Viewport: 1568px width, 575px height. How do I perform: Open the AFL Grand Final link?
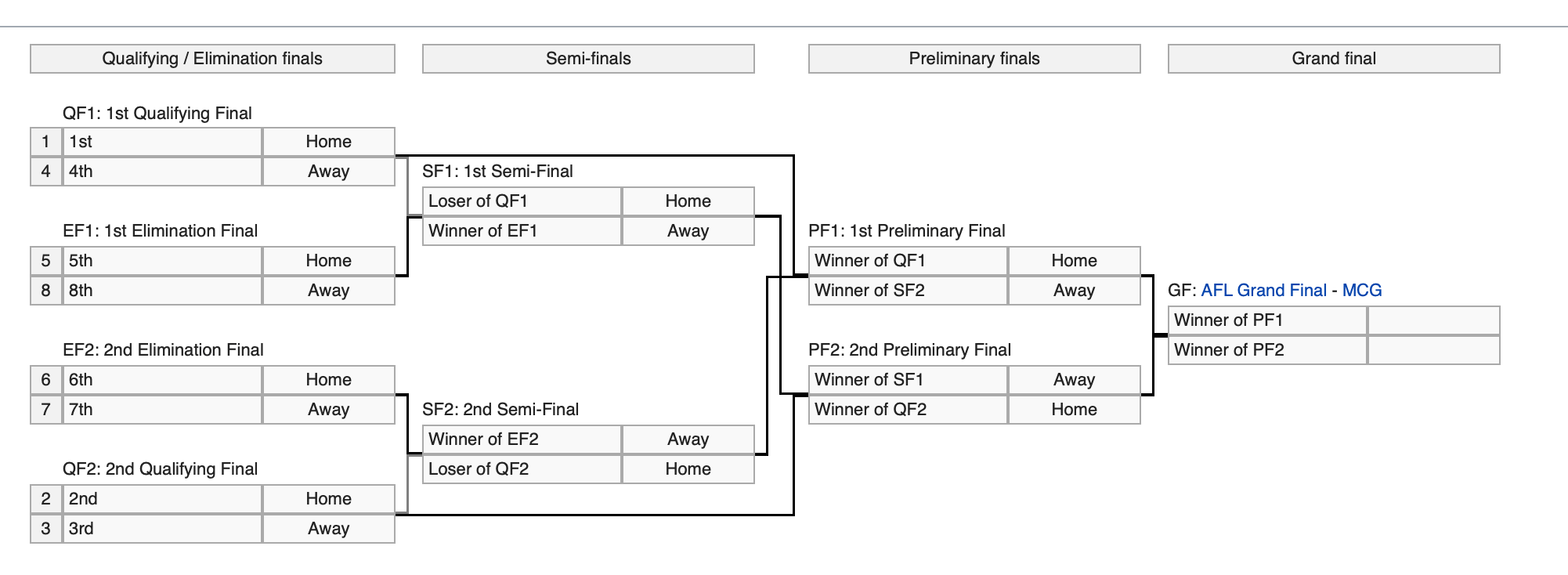[1263, 291]
